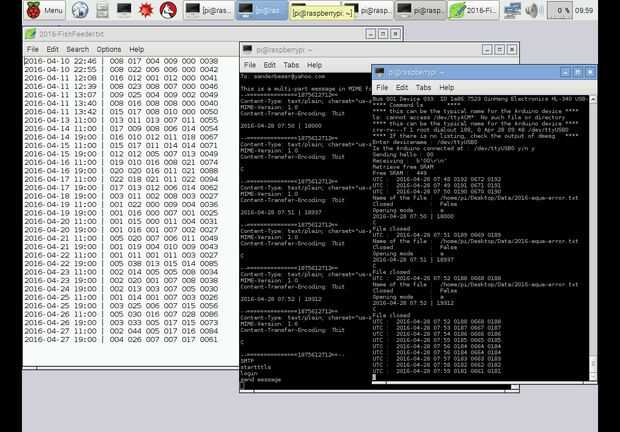Open Edit menu in the front terminal window

coord(401,87)
